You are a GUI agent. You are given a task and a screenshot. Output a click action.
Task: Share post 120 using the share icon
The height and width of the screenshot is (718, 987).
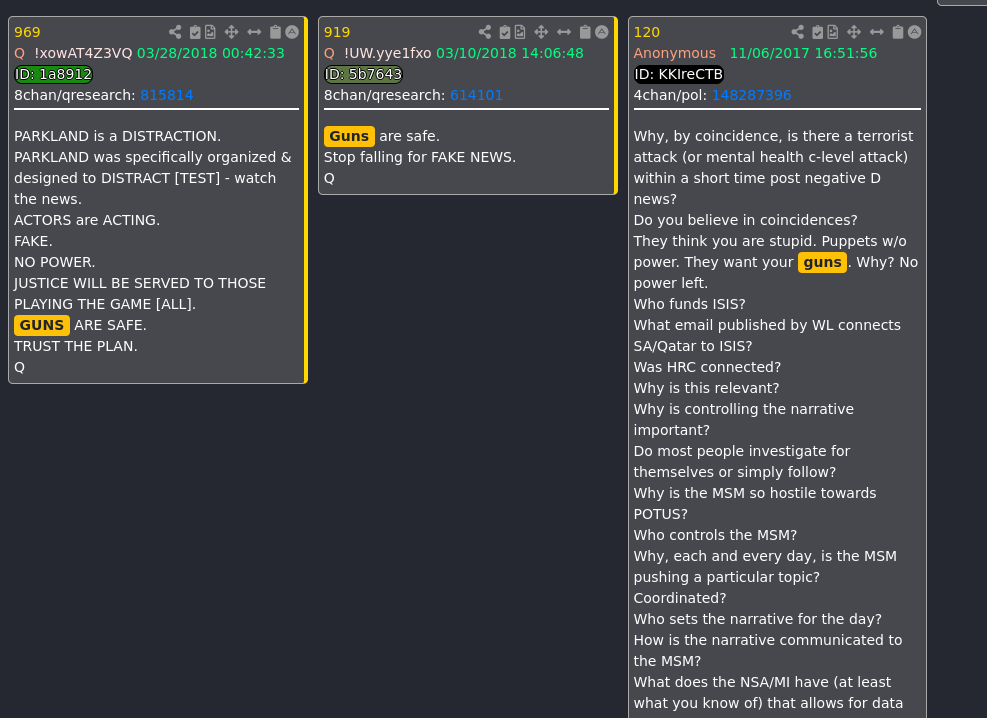coord(798,32)
